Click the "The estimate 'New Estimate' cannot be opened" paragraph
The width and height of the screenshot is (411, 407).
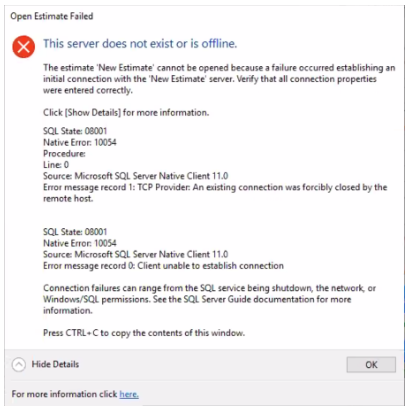coord(219,79)
